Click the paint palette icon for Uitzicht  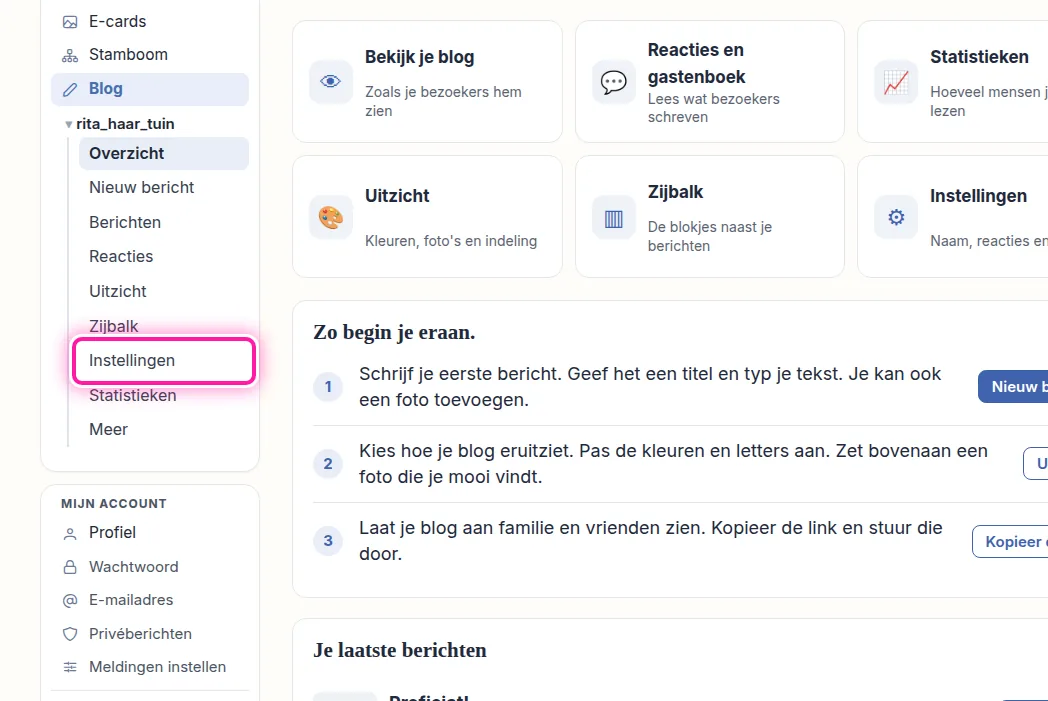click(330, 217)
